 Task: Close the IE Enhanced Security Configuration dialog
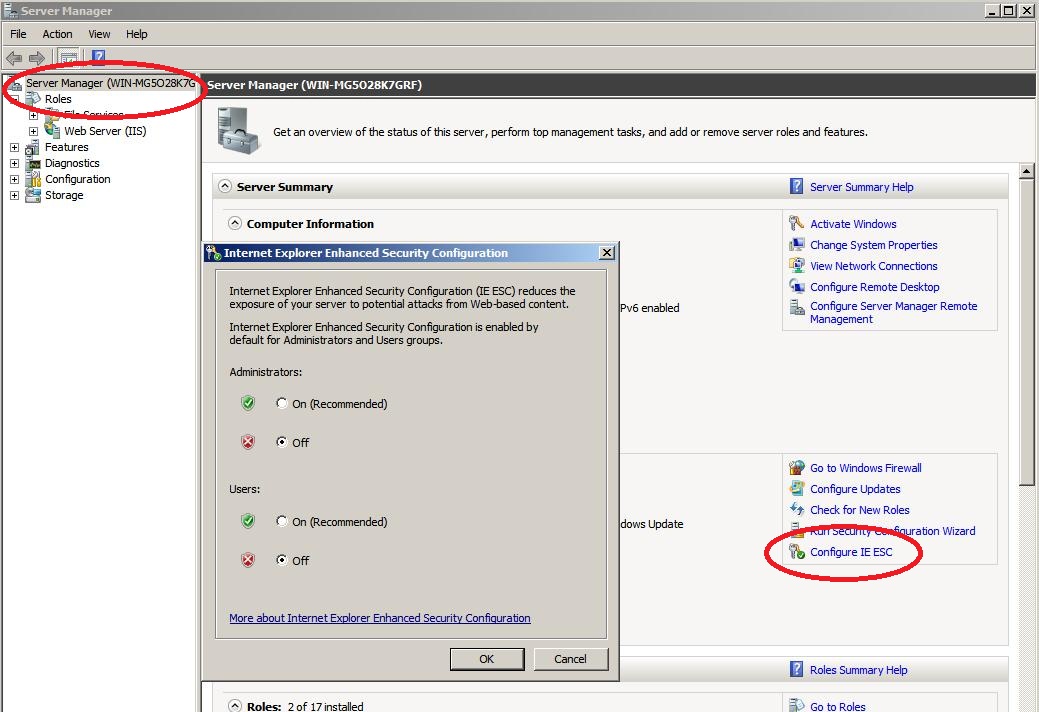606,252
